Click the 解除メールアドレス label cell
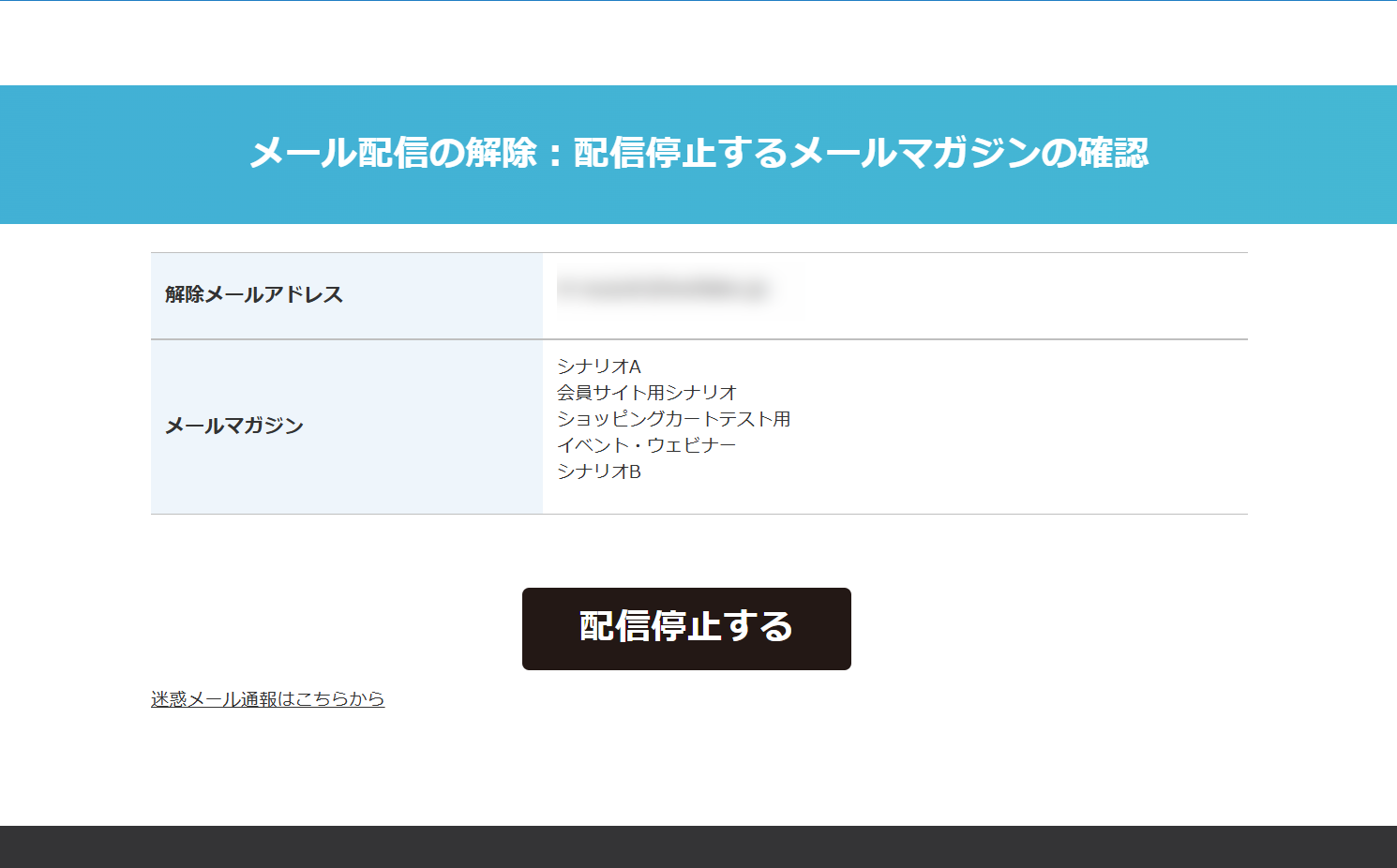Viewport: 1397px width, 868px height. click(347, 295)
